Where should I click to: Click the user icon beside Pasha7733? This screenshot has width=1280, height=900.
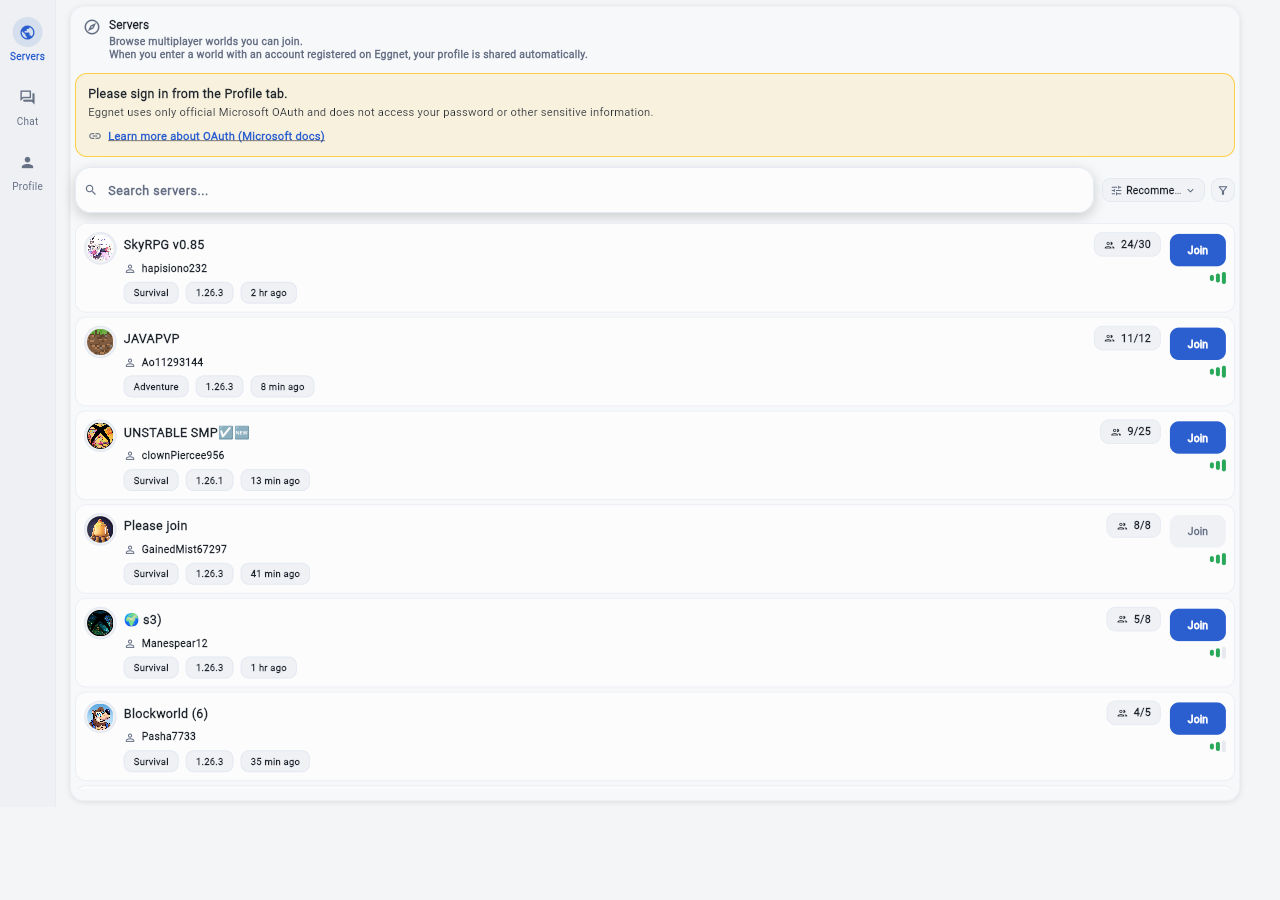pyautogui.click(x=130, y=737)
